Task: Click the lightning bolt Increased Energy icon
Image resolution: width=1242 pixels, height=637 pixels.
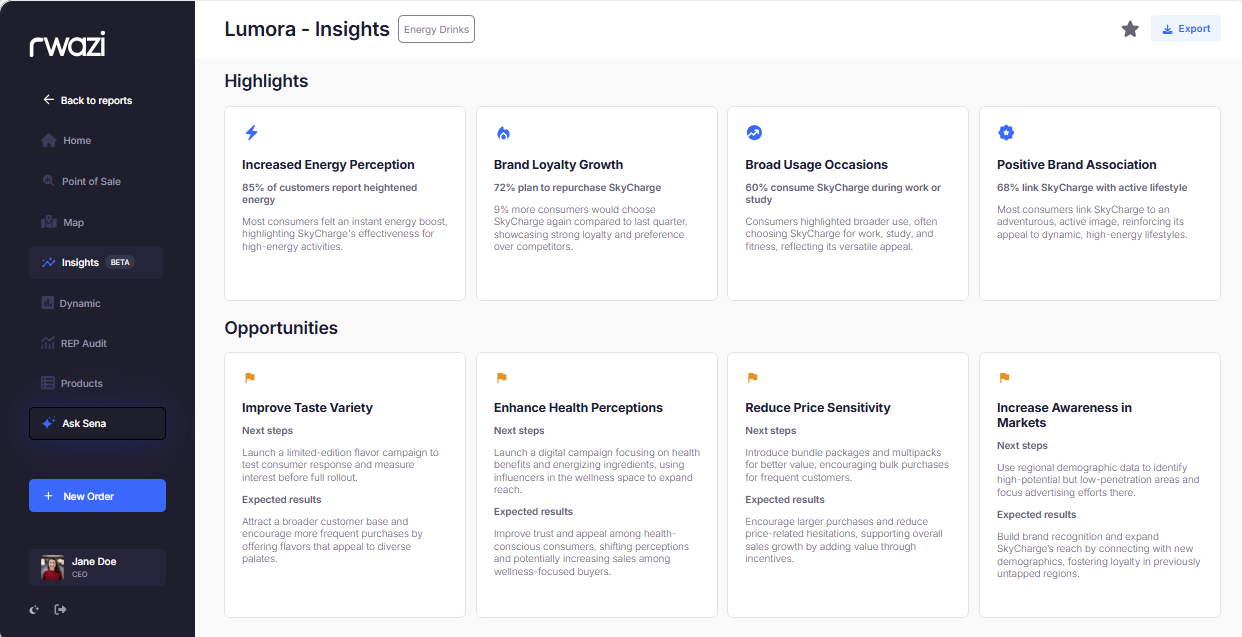Action: tap(251, 132)
